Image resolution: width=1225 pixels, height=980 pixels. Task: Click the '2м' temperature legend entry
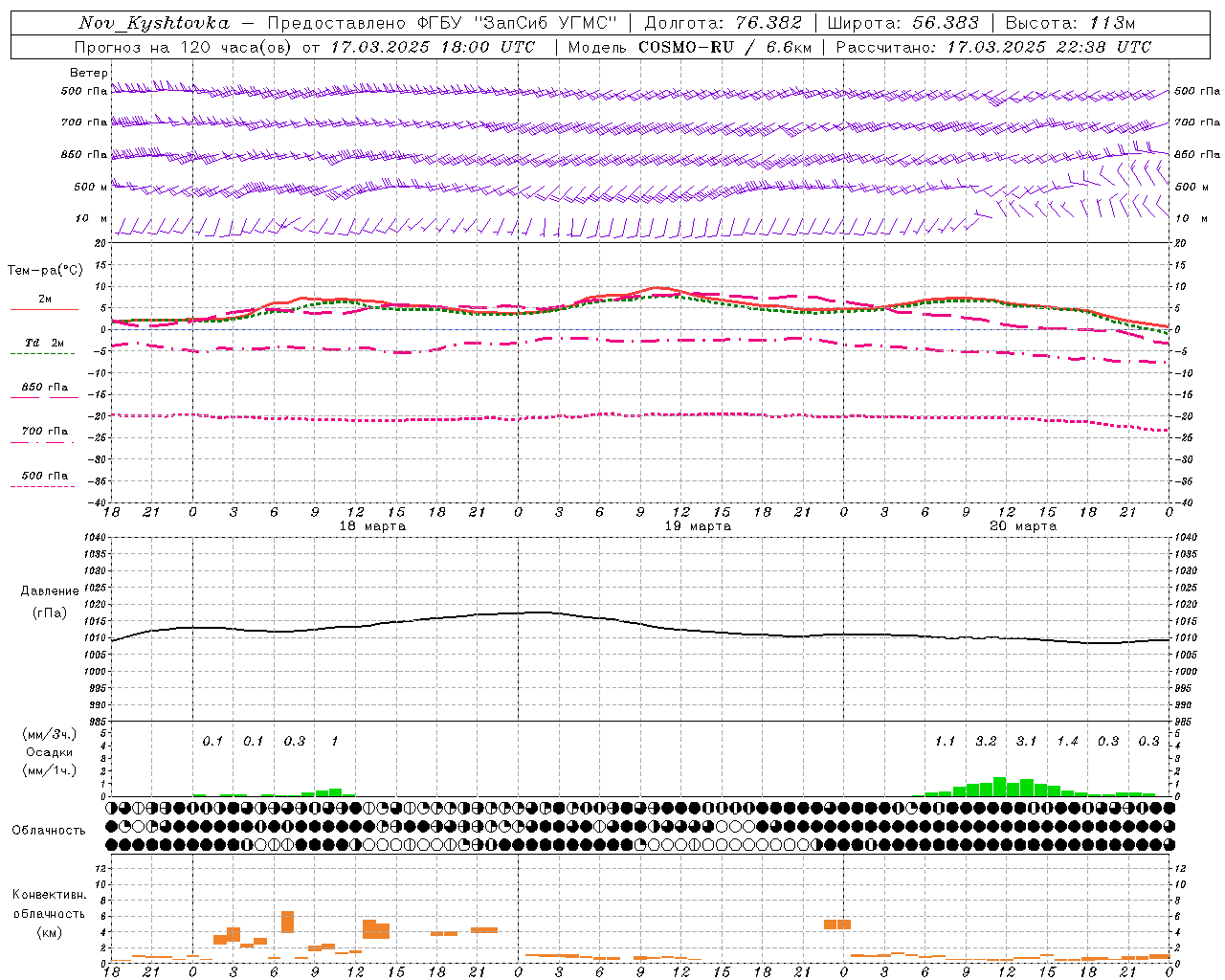coord(45,300)
